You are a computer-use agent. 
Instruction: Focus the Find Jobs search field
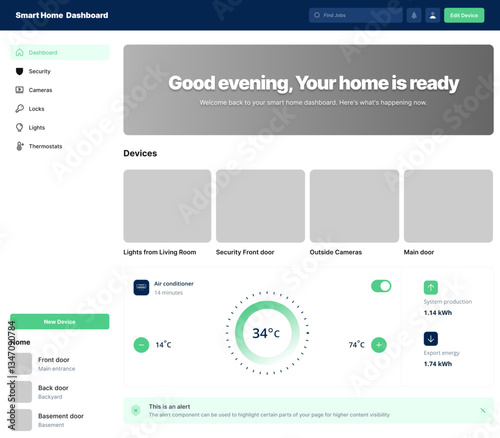356,15
